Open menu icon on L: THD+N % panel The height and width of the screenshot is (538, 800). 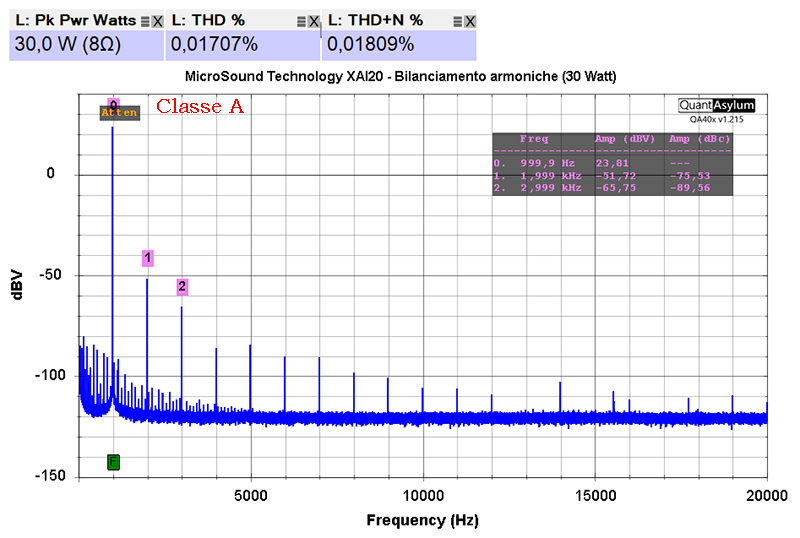tap(458, 21)
